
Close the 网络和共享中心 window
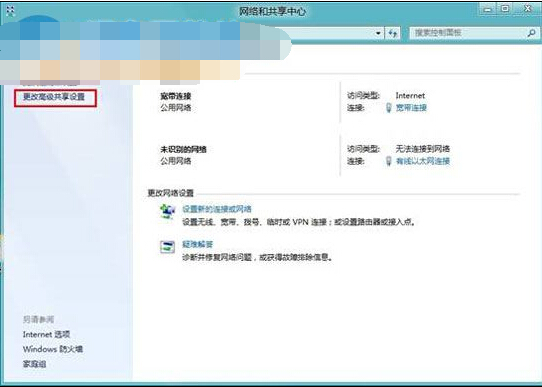tap(528, 9)
